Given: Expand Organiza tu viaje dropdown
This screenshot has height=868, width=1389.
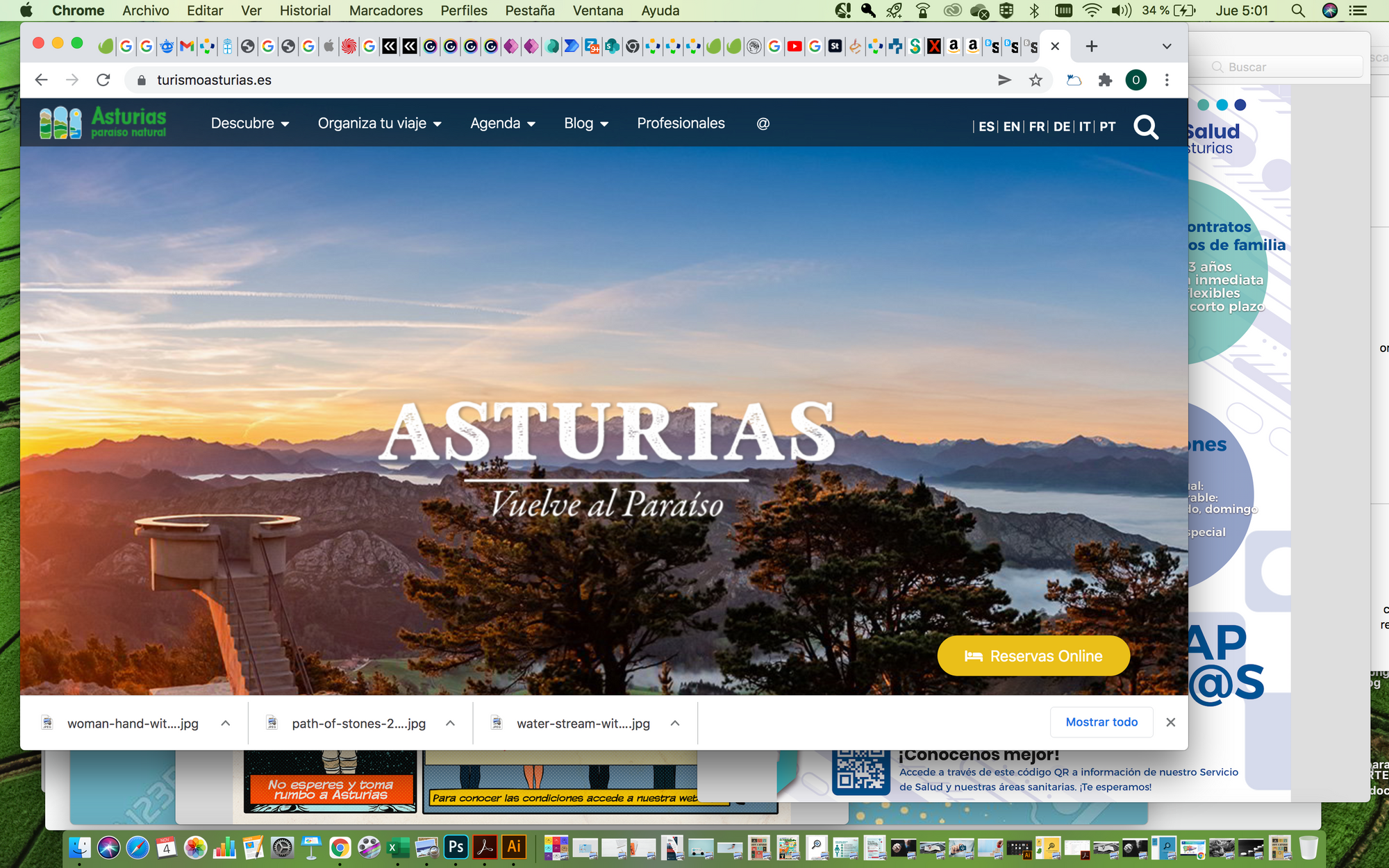Looking at the screenshot, I should 379,124.
